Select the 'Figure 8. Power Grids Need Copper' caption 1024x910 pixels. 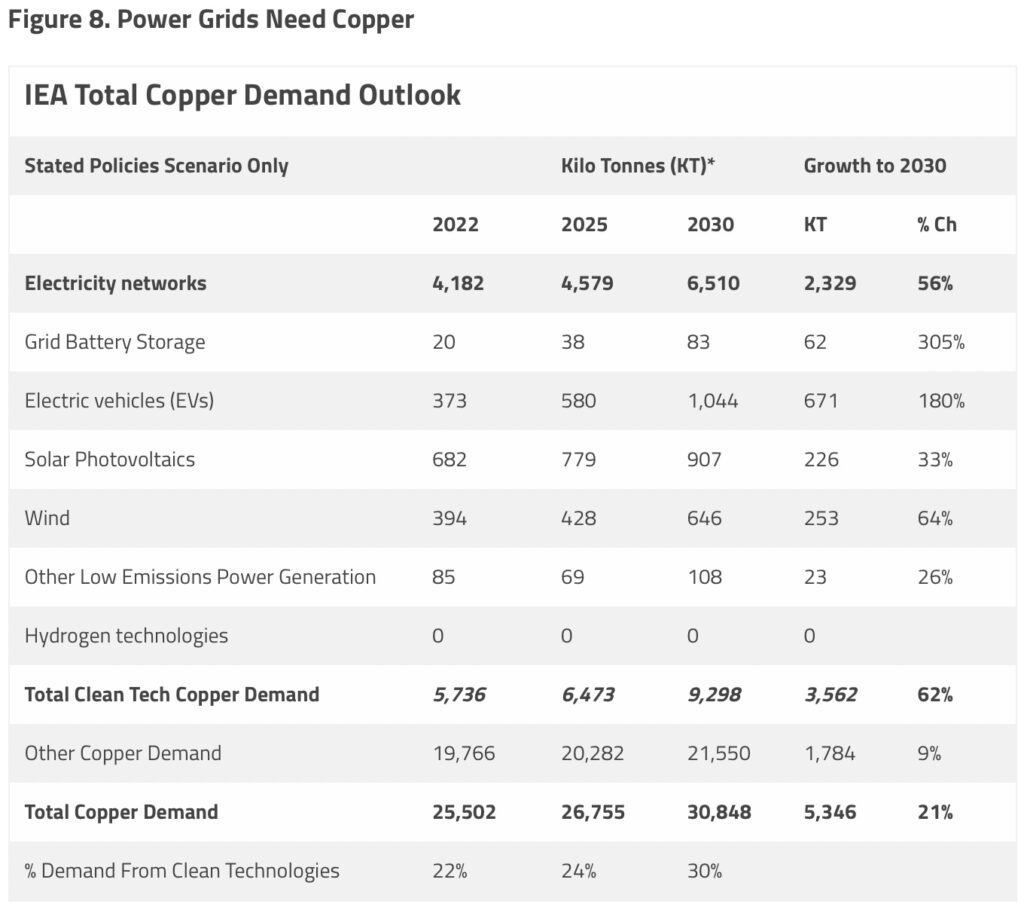click(x=211, y=19)
